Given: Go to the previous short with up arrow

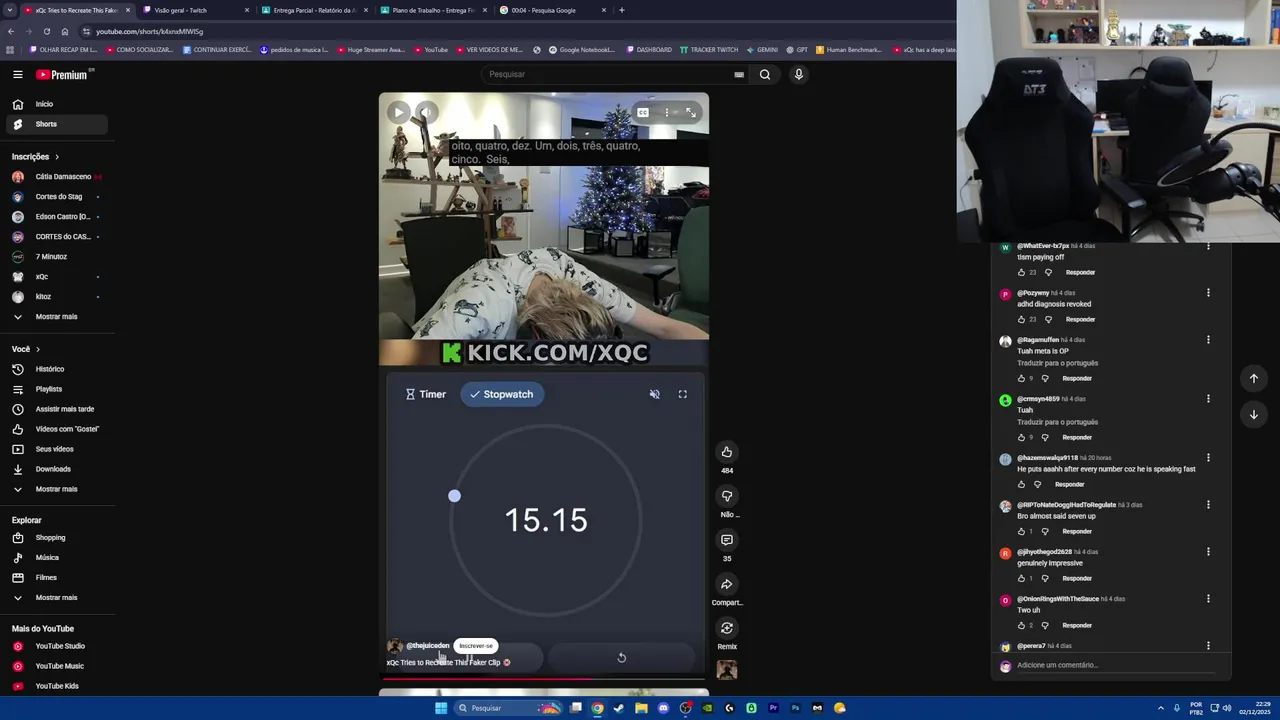Looking at the screenshot, I should coord(1253,378).
